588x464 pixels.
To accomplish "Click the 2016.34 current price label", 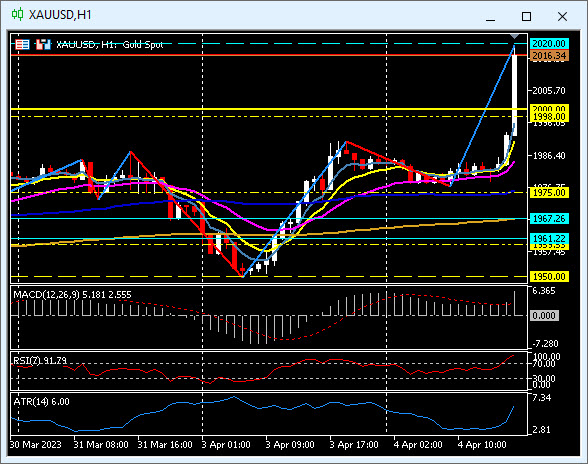I will [x=549, y=56].
